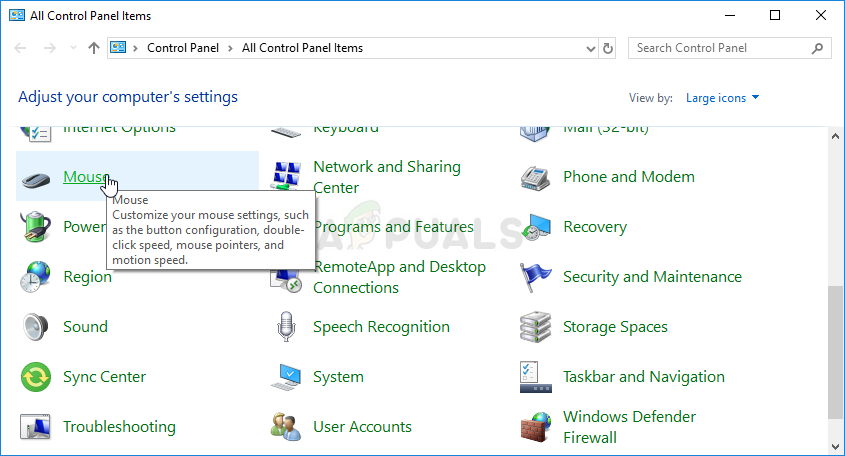Open the Security and Maintenance flag icon
The width and height of the screenshot is (845, 456).
coord(536,277)
